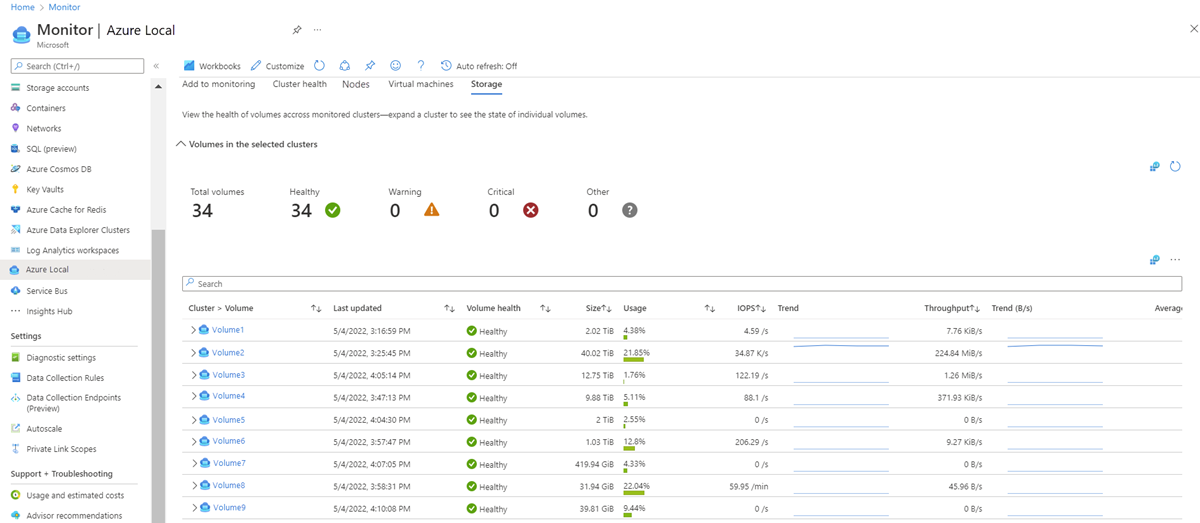Collapse the sidebar with the double chevron

[x=156, y=66]
